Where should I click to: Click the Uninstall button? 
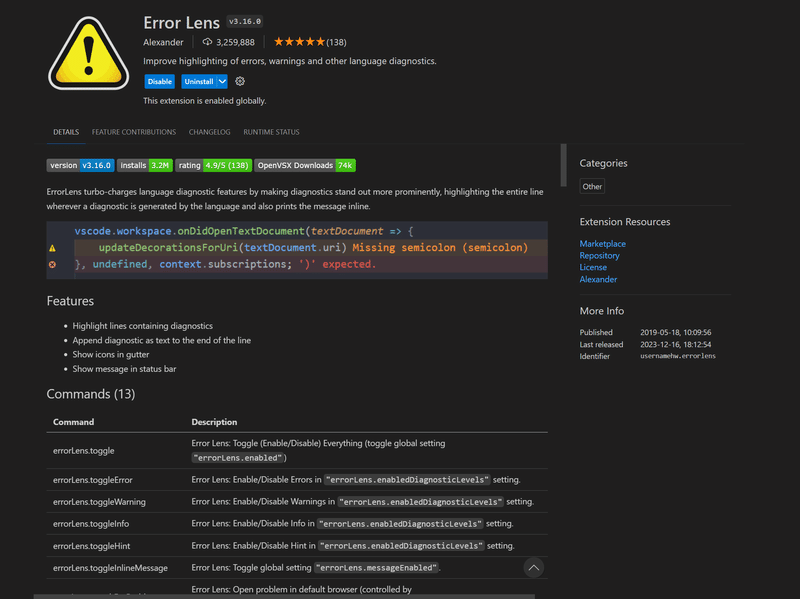tap(198, 82)
